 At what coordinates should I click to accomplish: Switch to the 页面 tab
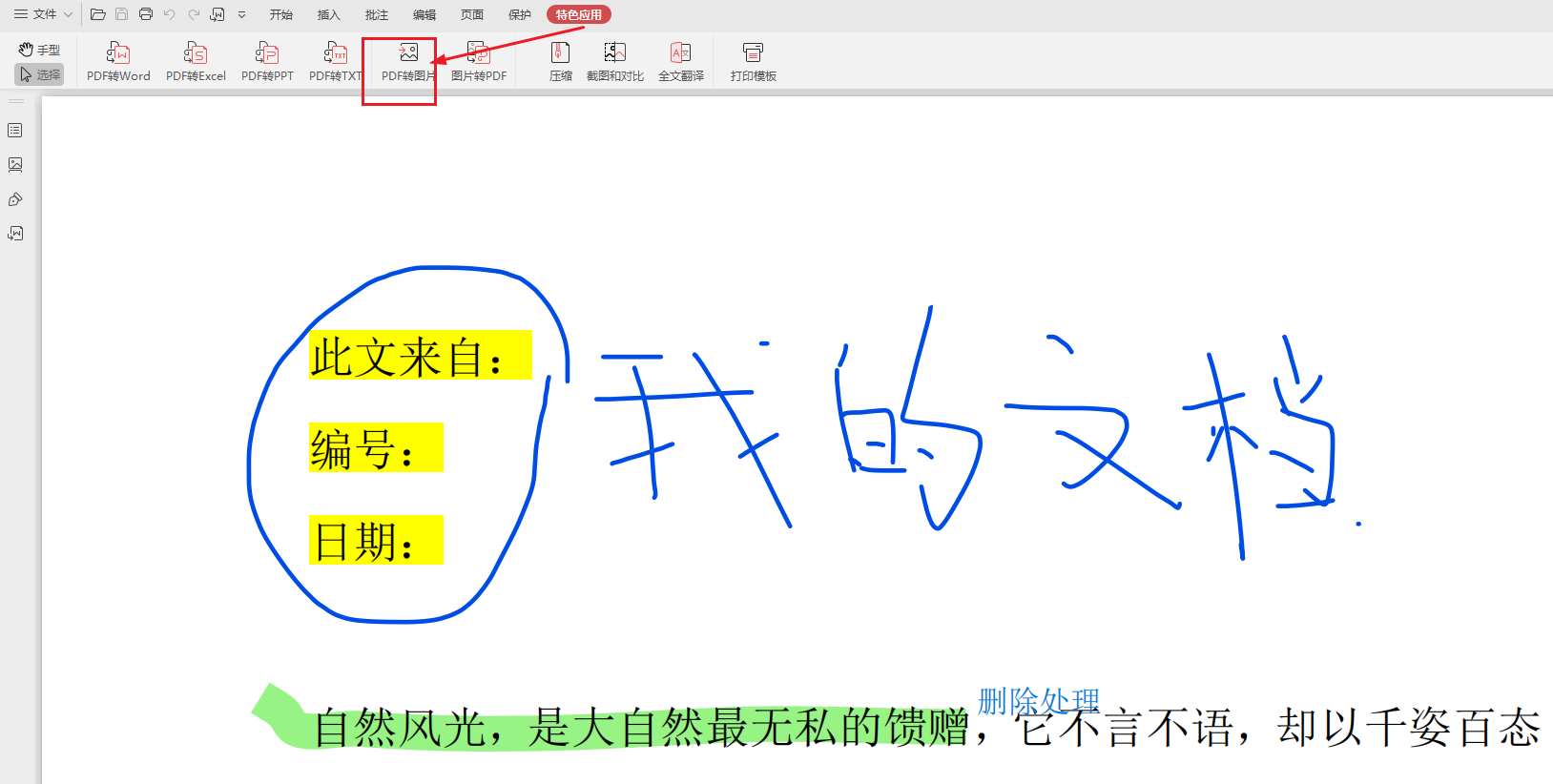(472, 15)
